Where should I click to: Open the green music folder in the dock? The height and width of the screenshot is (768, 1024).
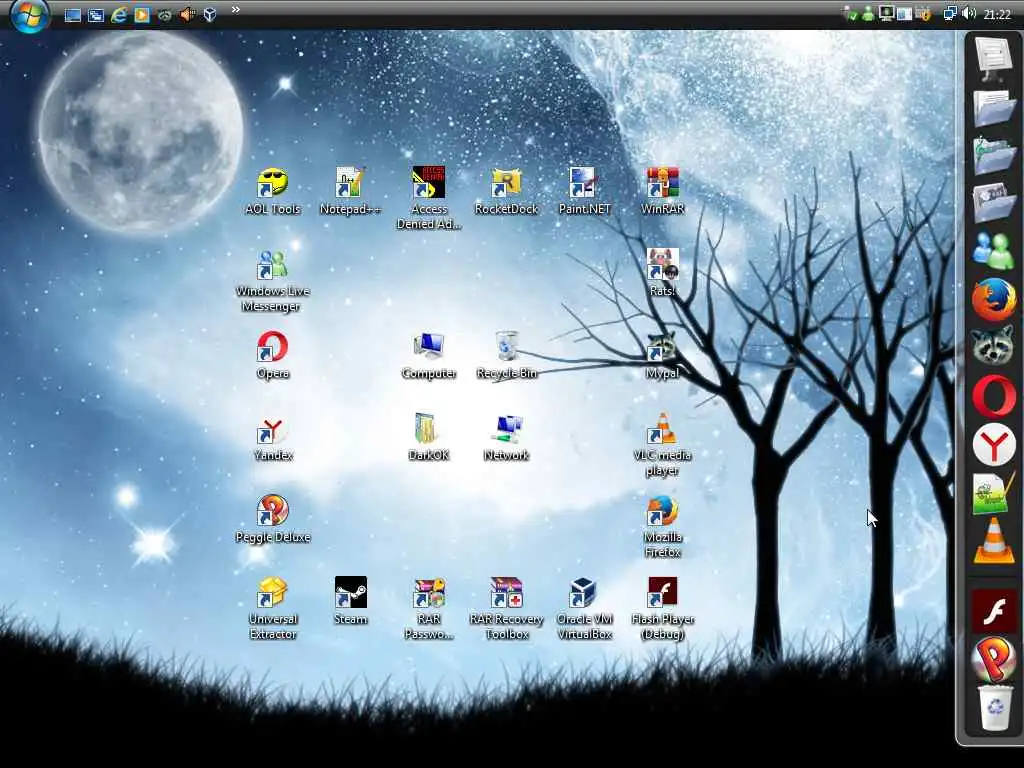(993, 155)
